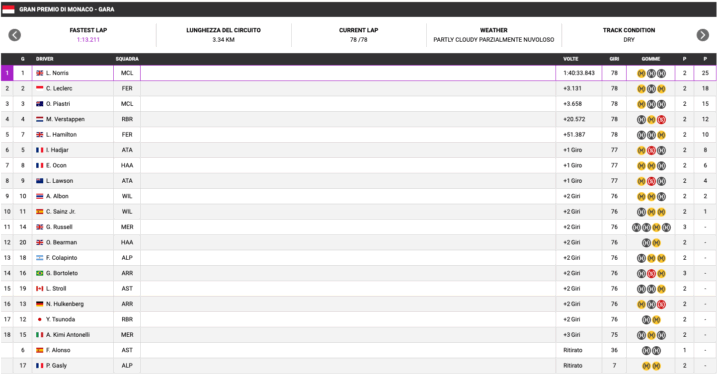Image resolution: width=720 pixels, height=377 pixels.
Task: Click the red soft tyre icon in Verstappen row
Action: point(661,120)
